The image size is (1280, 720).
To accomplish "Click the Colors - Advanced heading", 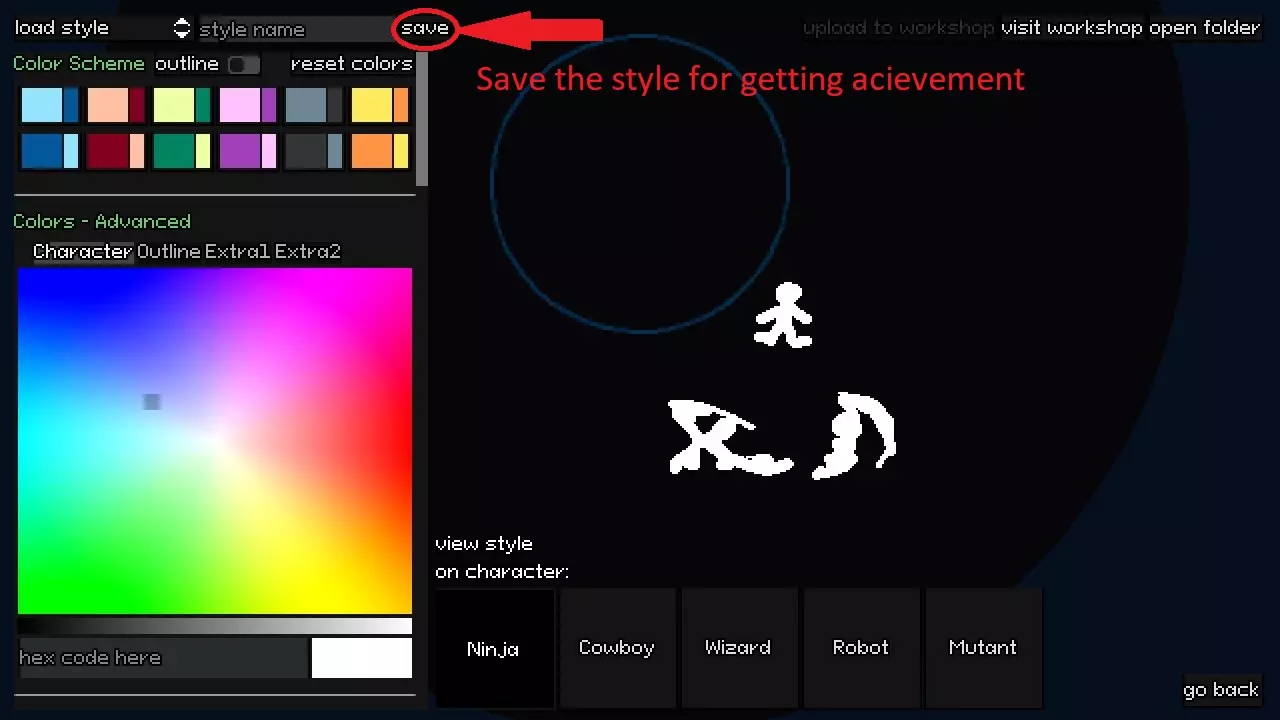I will pos(102,222).
